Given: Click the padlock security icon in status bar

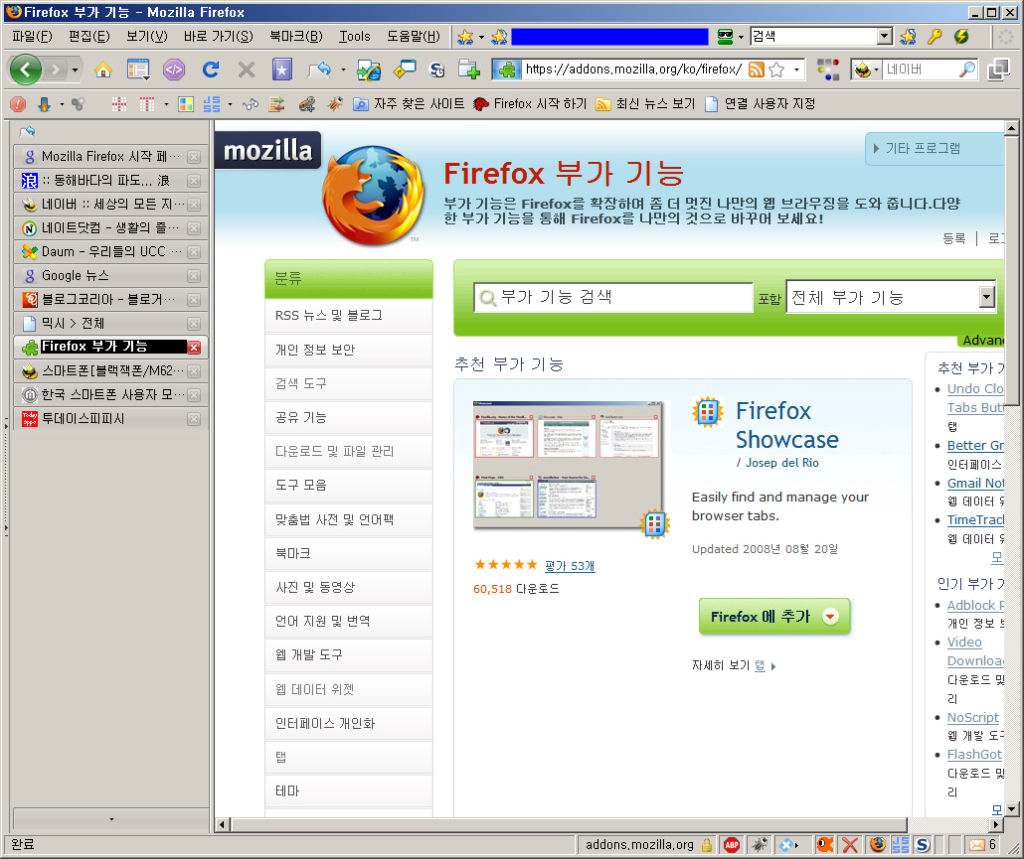Looking at the screenshot, I should (x=707, y=845).
